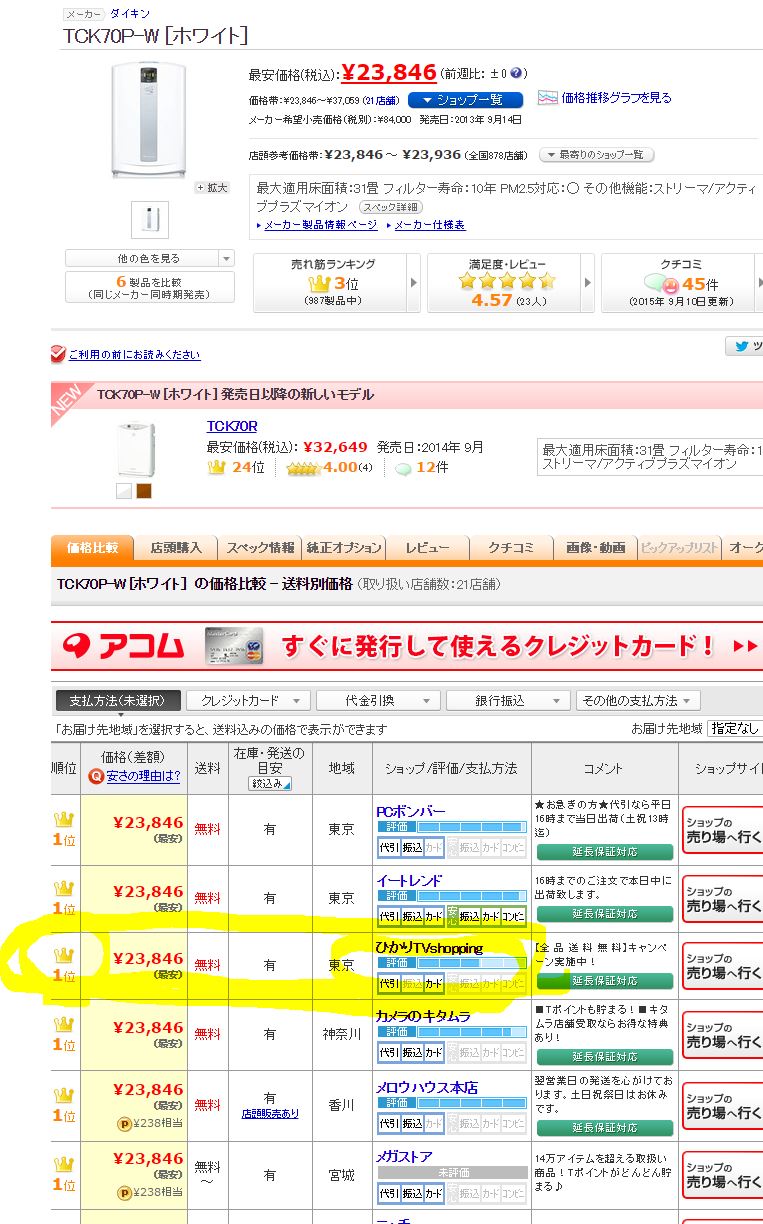Expand 最寄りのショップ一覧 dropdown

tap(597, 155)
